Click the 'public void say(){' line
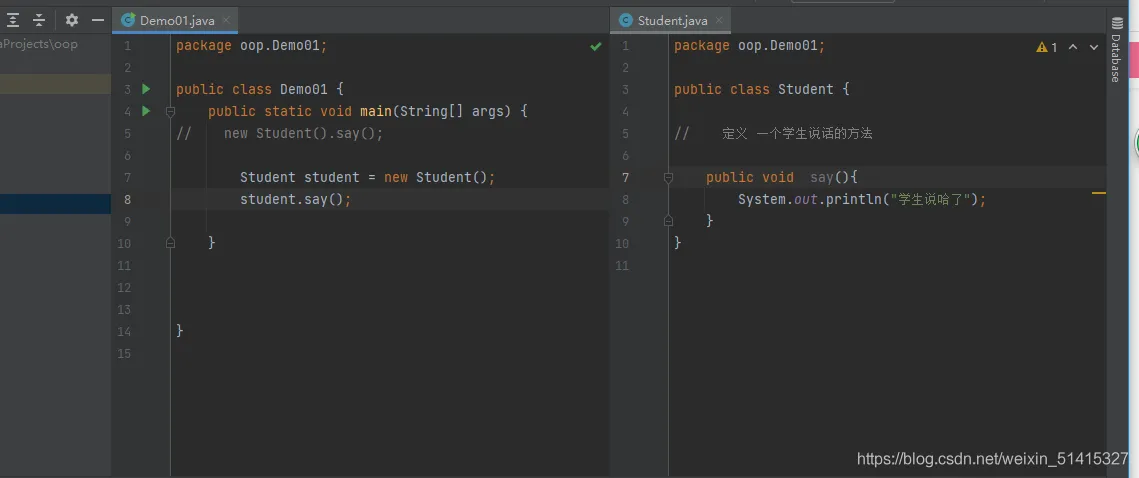 tap(782, 177)
